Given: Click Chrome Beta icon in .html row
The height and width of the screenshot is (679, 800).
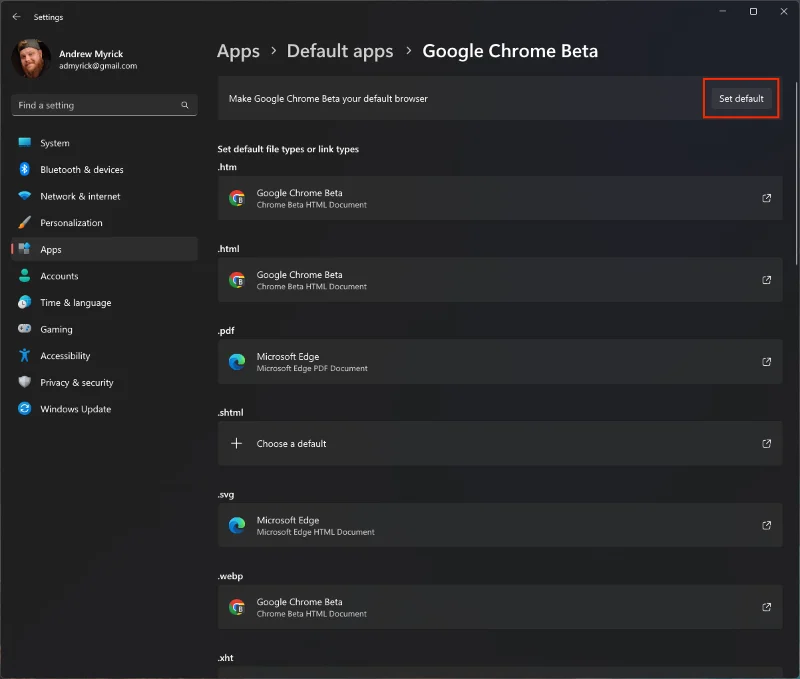Looking at the screenshot, I should (237, 280).
